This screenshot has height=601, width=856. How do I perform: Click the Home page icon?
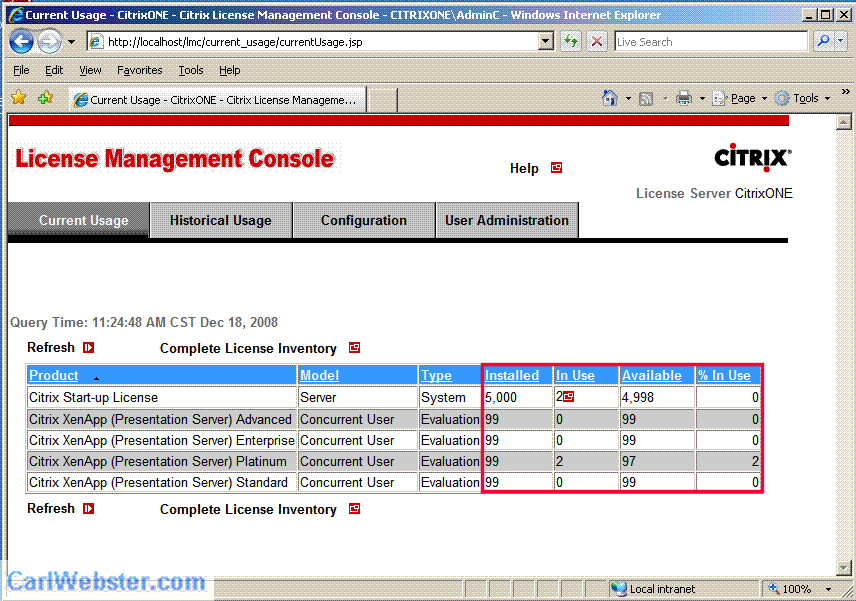(610, 98)
